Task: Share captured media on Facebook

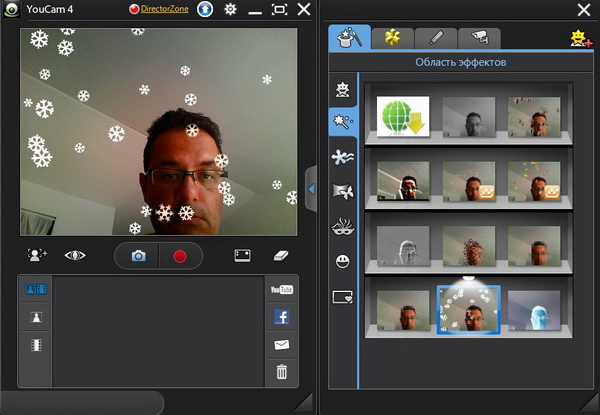Action: tap(281, 318)
